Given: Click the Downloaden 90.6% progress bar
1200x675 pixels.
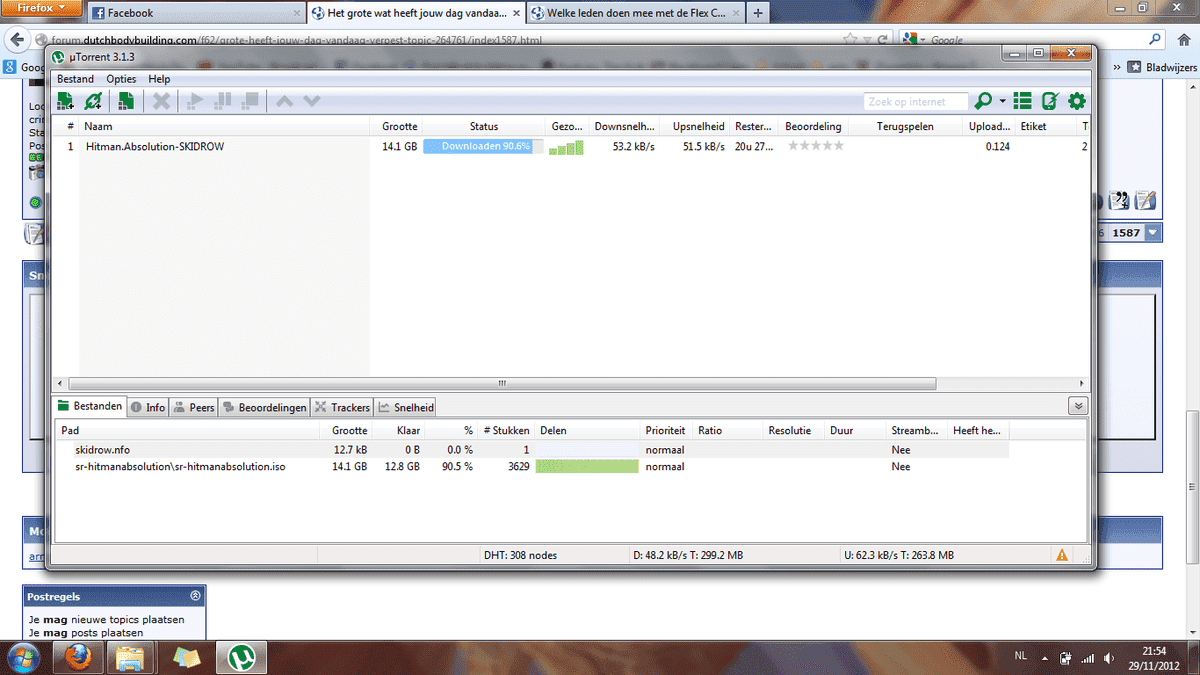Looking at the screenshot, I should click(484, 146).
